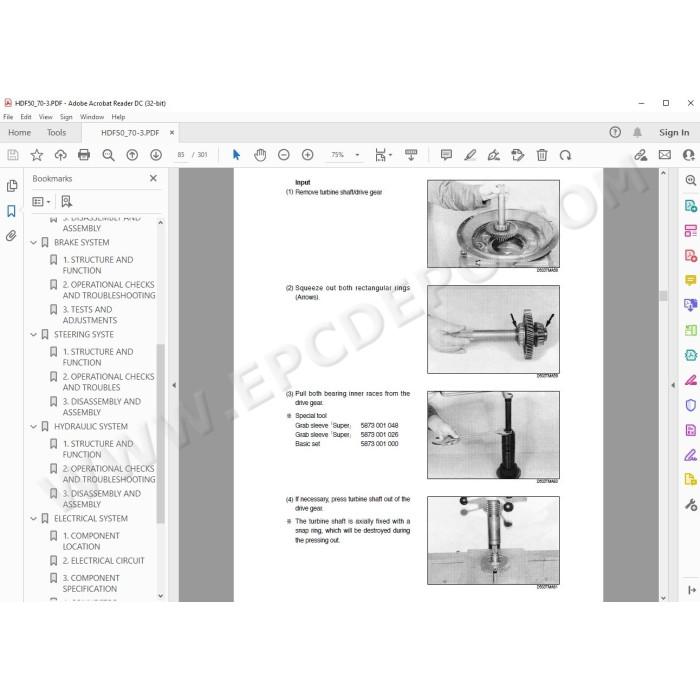The width and height of the screenshot is (700, 700).
Task: Delete with the trash can icon
Action: [x=542, y=155]
